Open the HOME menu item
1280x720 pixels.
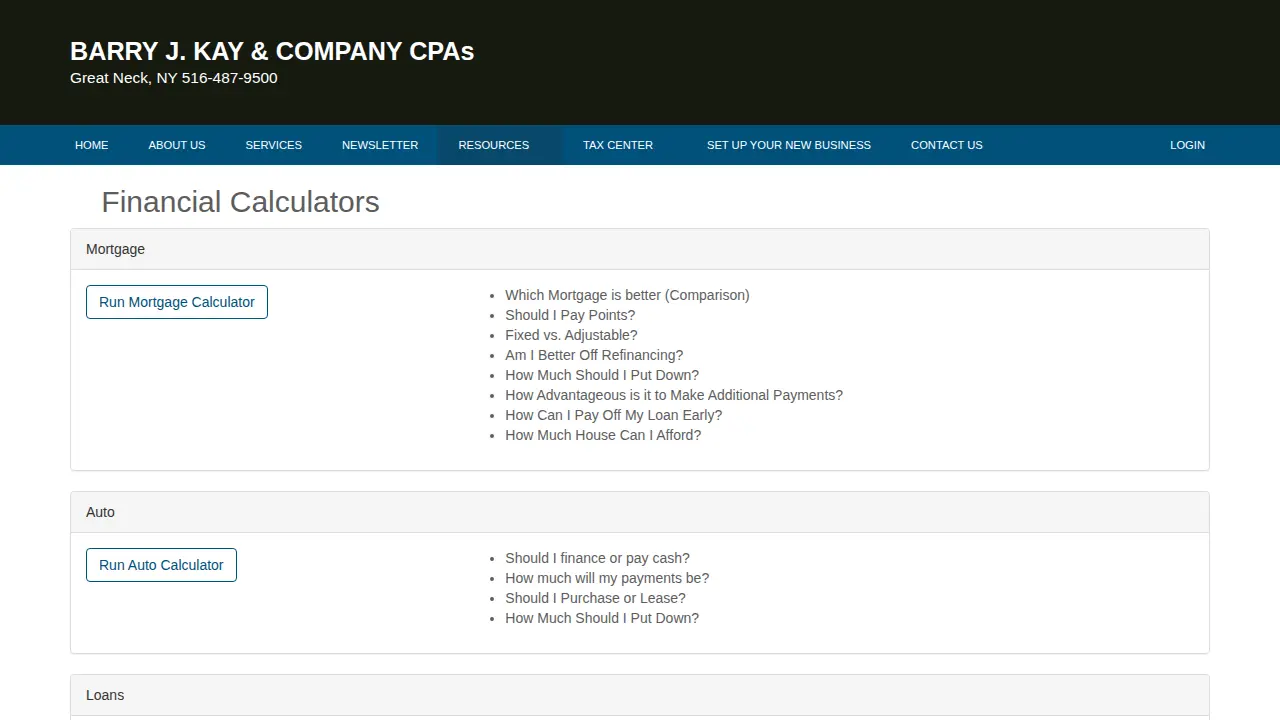tap(91, 145)
